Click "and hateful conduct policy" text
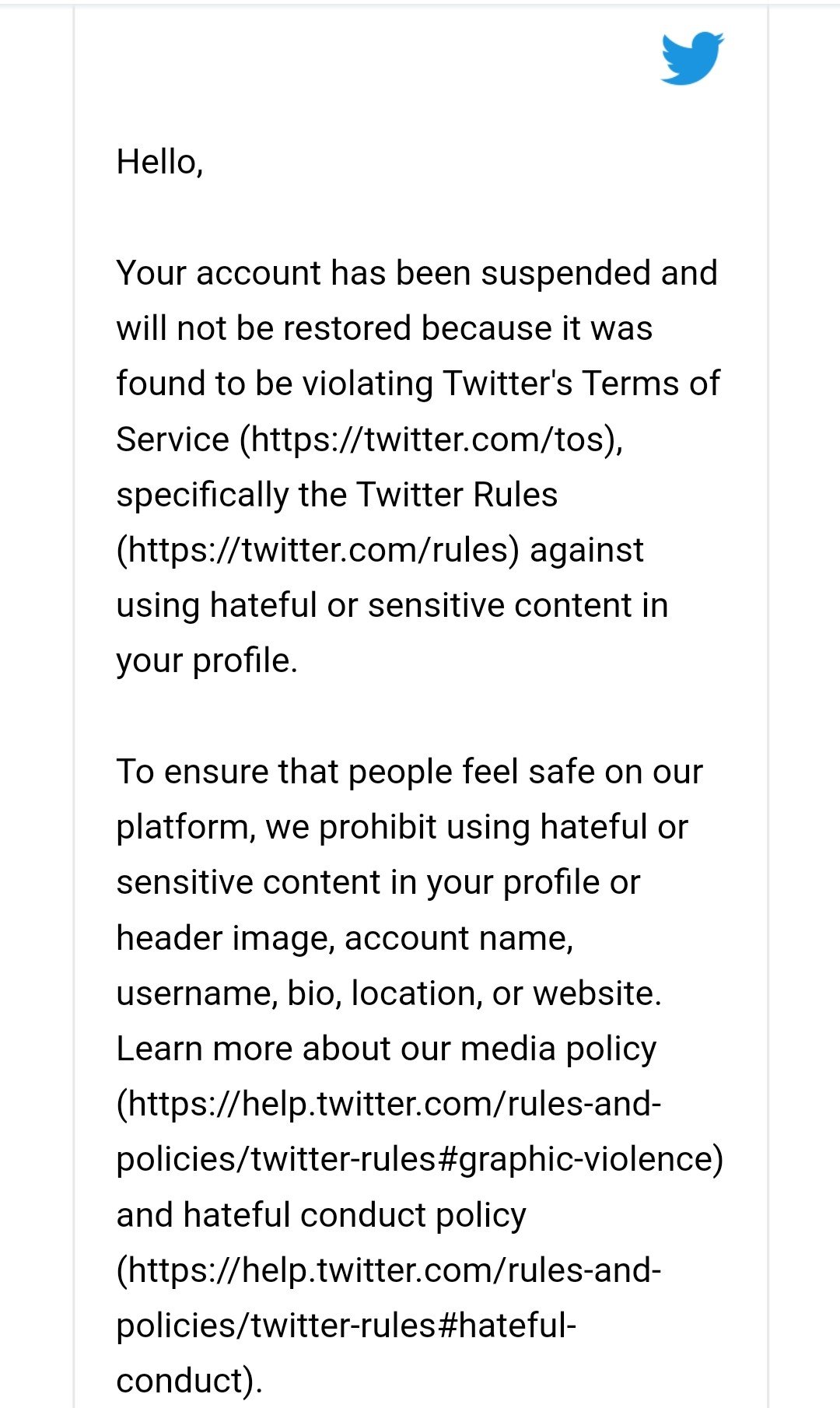Screen dimensions: 840x1408 point(321,1215)
